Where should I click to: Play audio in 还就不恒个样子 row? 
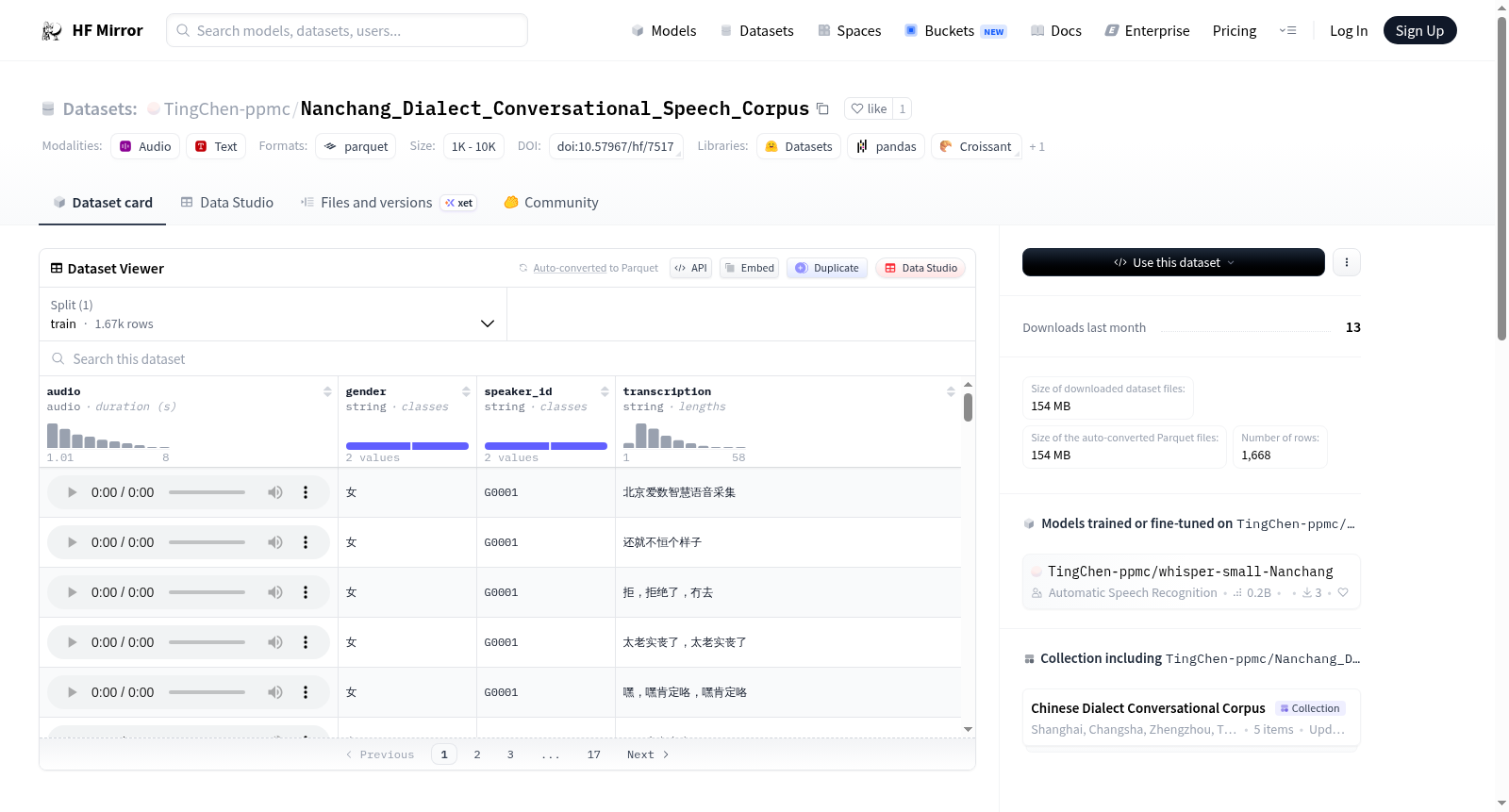pyautogui.click(x=72, y=542)
